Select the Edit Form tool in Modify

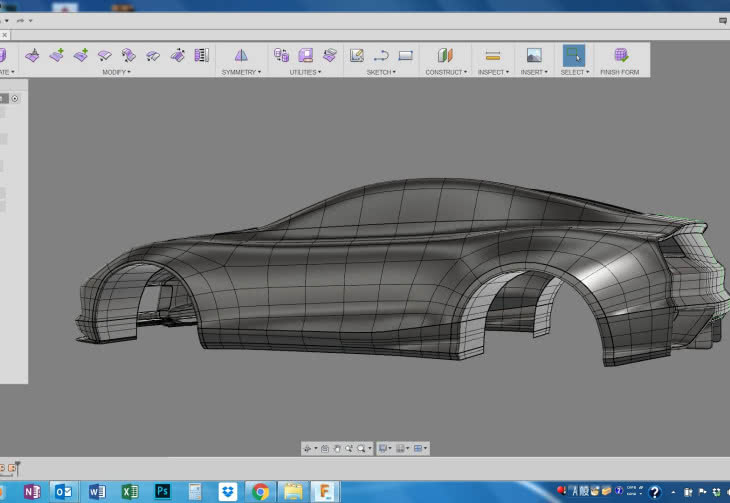[x=32, y=55]
